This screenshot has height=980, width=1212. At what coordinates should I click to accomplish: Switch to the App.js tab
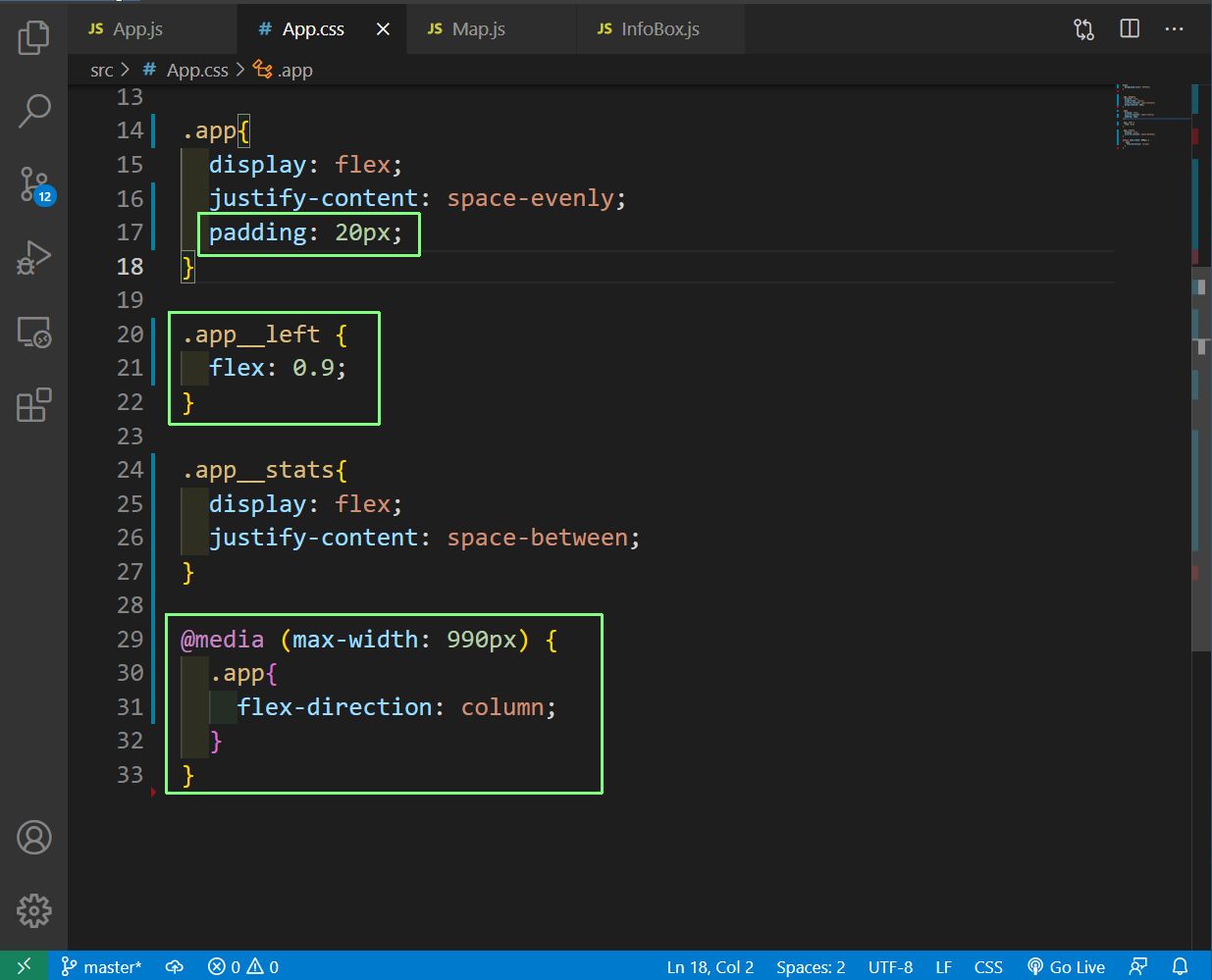tap(152, 29)
